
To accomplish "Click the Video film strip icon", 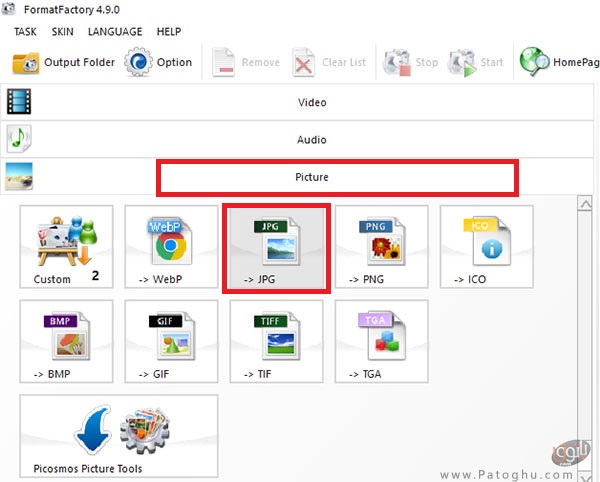I will [19, 102].
